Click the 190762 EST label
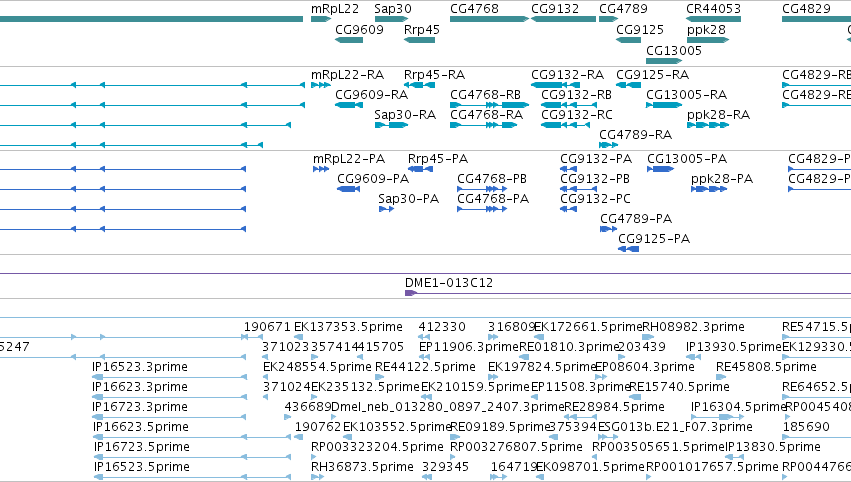 (318, 427)
